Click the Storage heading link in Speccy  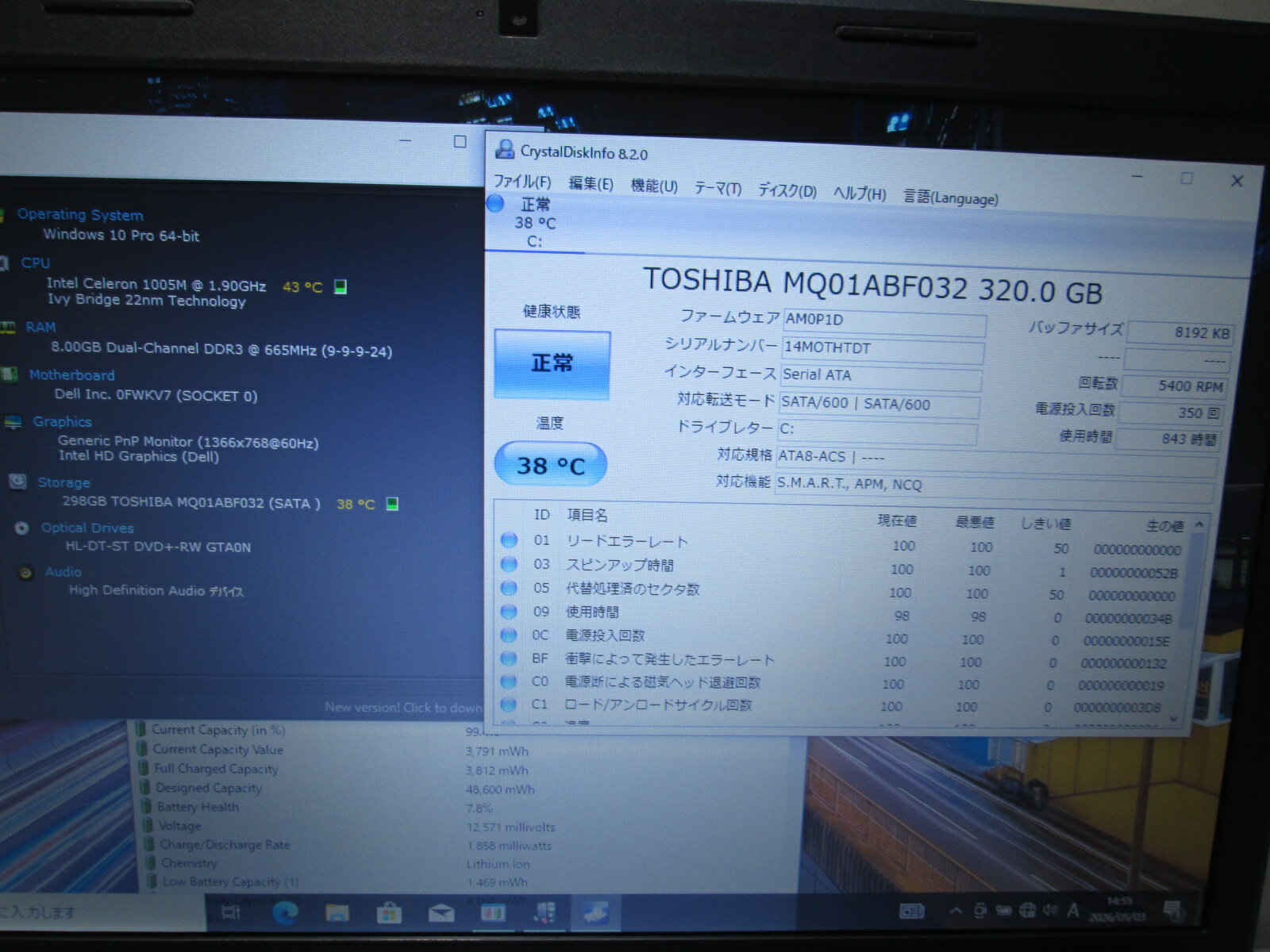pyautogui.click(x=63, y=482)
